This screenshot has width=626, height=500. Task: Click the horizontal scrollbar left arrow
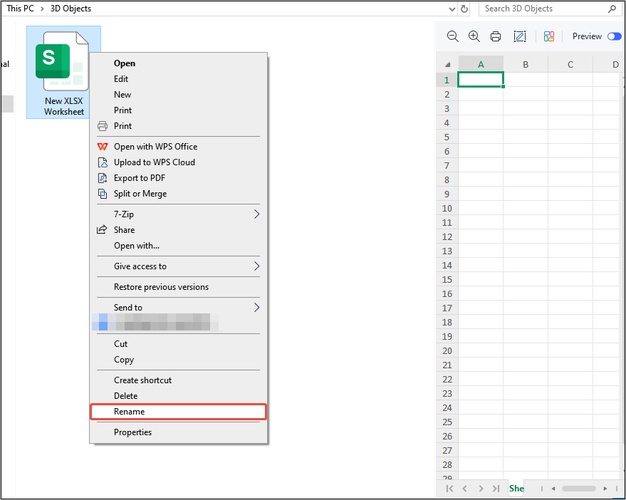553,488
